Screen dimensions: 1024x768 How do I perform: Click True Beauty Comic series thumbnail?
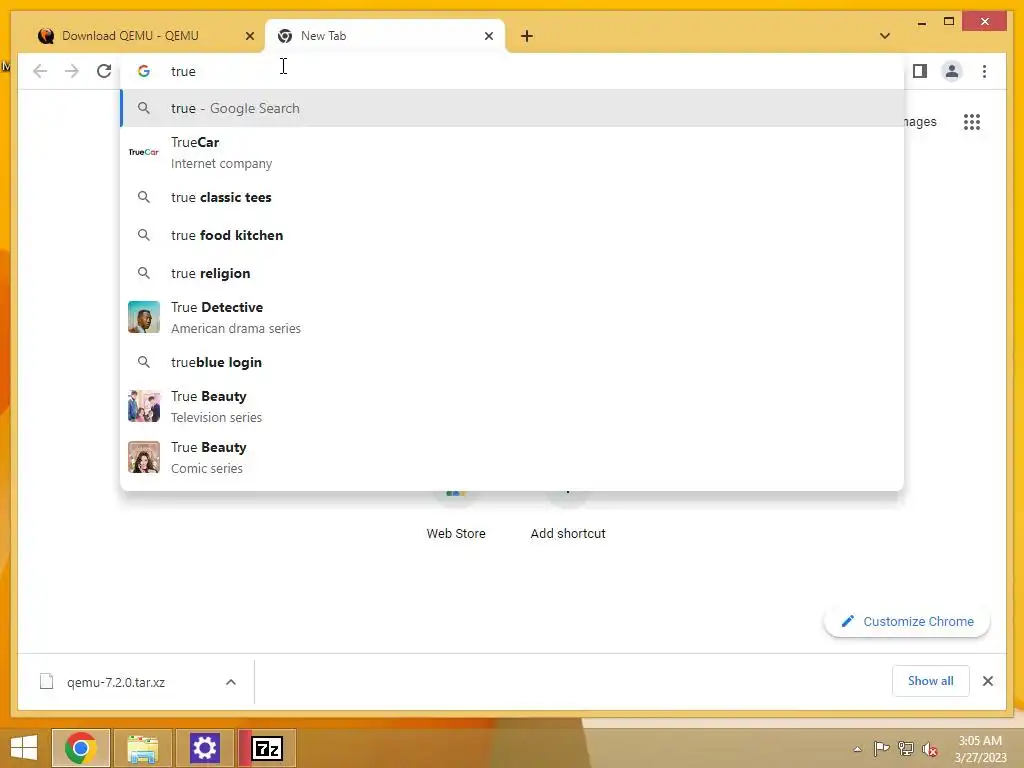(144, 456)
